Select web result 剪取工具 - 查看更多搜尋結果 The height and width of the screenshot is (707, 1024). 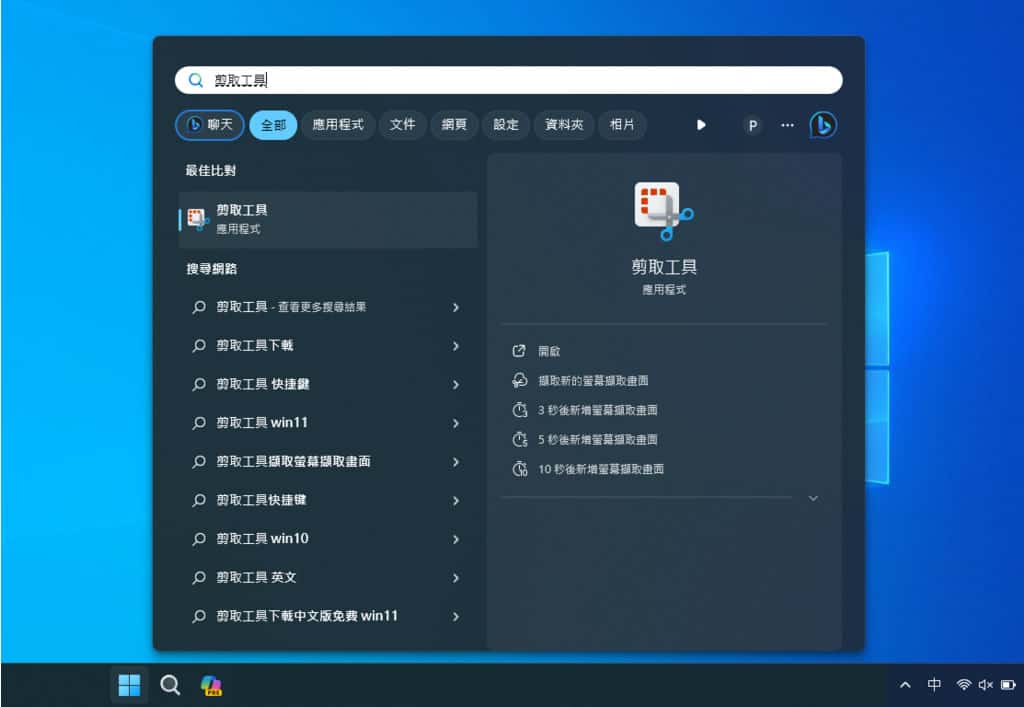[328, 307]
